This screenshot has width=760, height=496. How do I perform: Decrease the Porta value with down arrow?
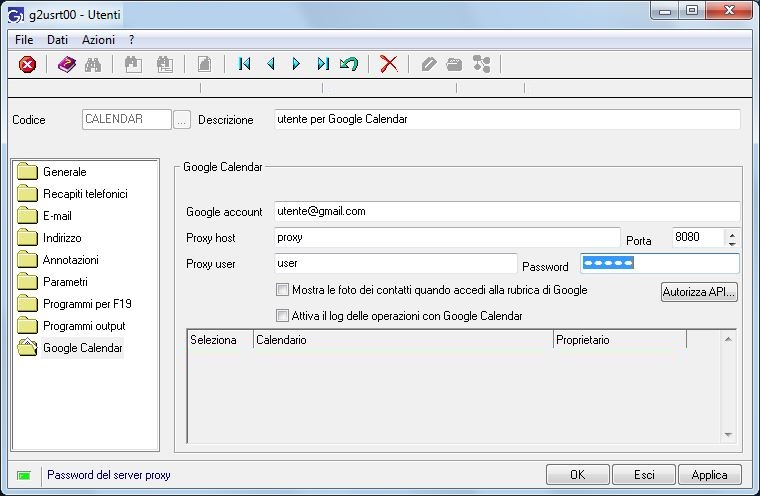click(x=732, y=242)
